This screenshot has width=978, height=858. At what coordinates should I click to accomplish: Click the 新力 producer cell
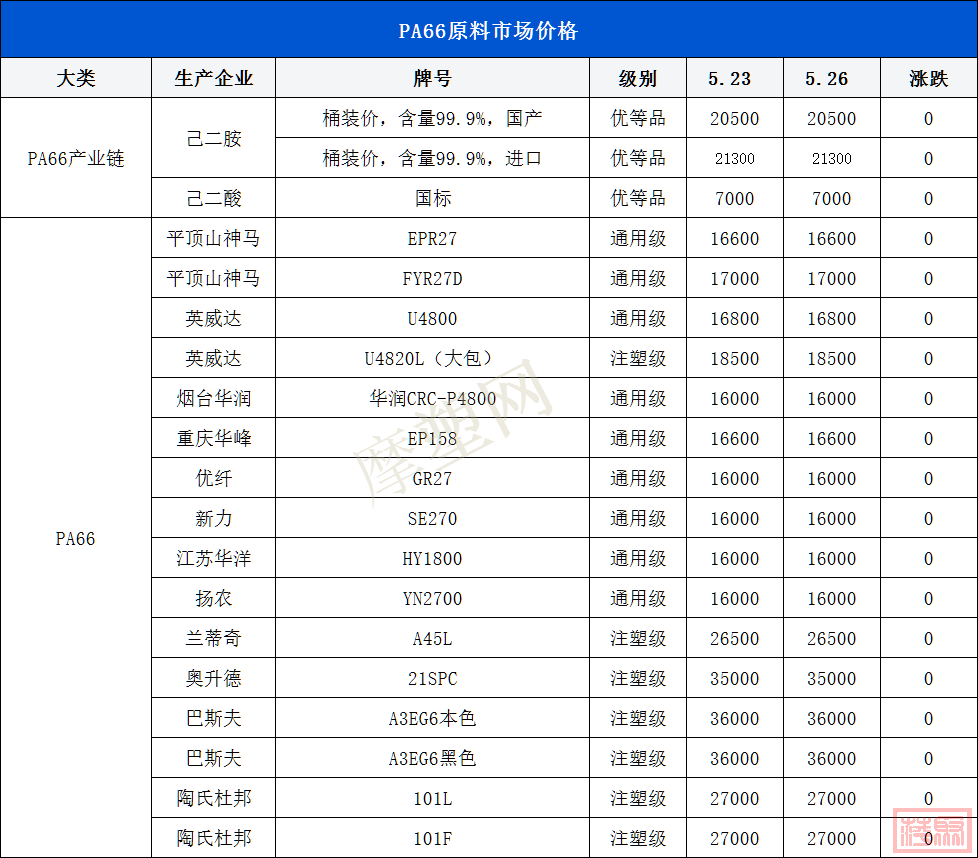click(x=213, y=518)
